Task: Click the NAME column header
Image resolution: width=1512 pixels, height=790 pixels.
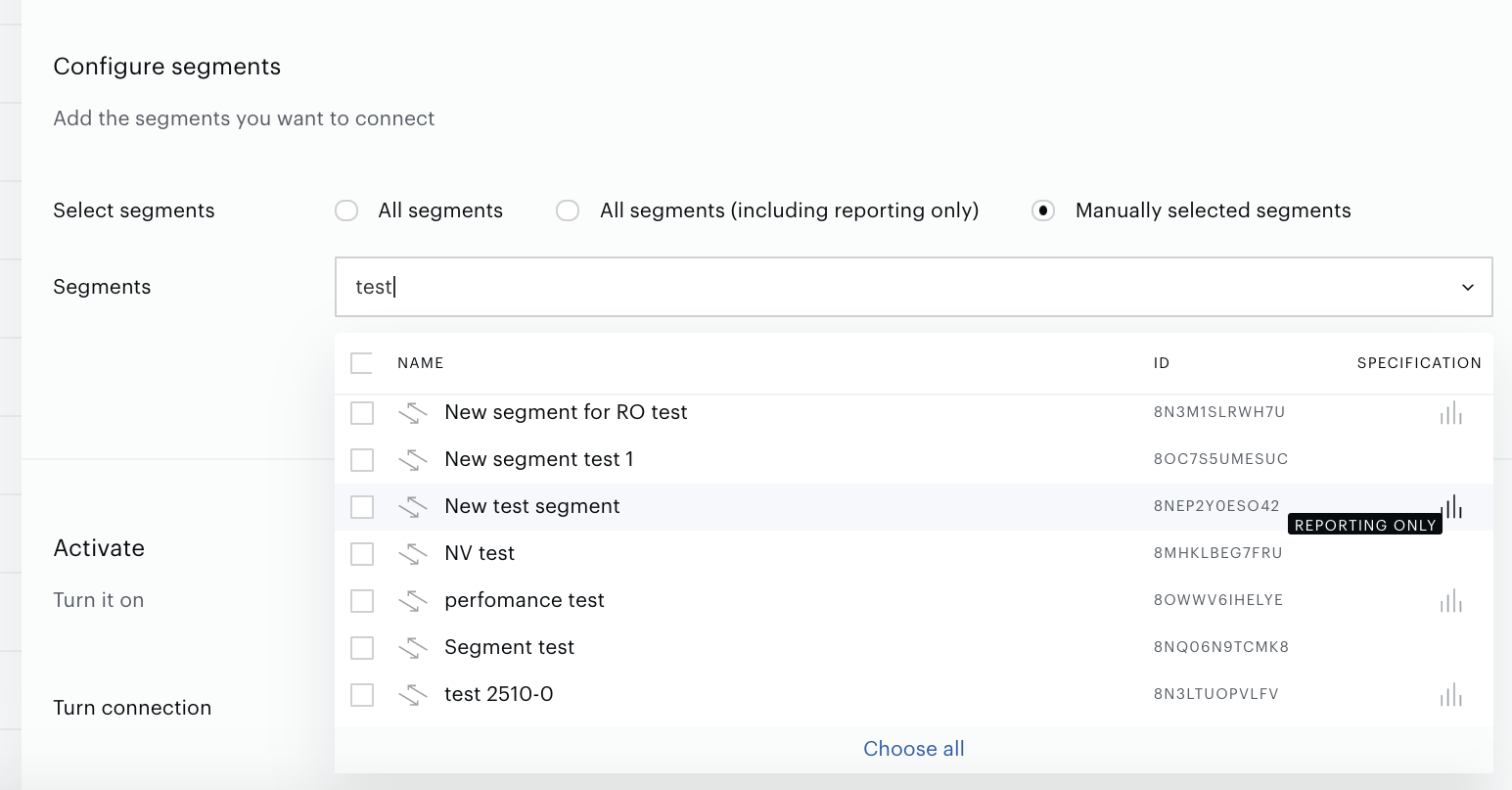Action: [x=421, y=363]
